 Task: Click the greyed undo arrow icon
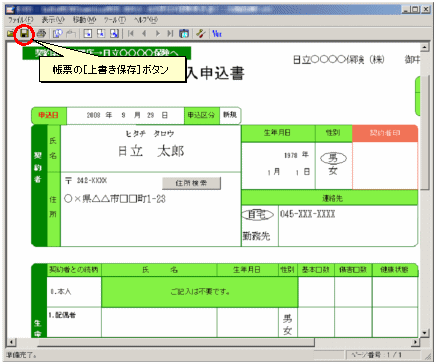point(71,34)
